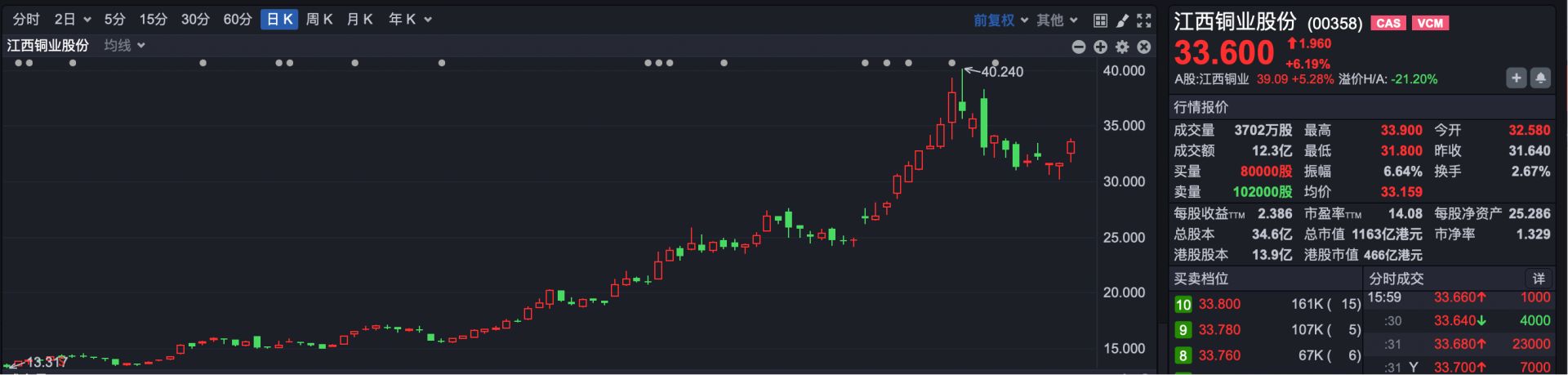
Task: Expand chart to fullscreen
Action: coord(1144,20)
